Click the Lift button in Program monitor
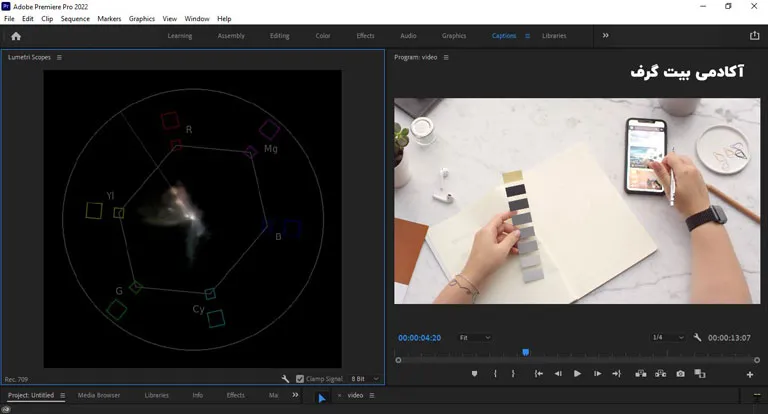Viewport: 768px width, 414px height. point(639,374)
